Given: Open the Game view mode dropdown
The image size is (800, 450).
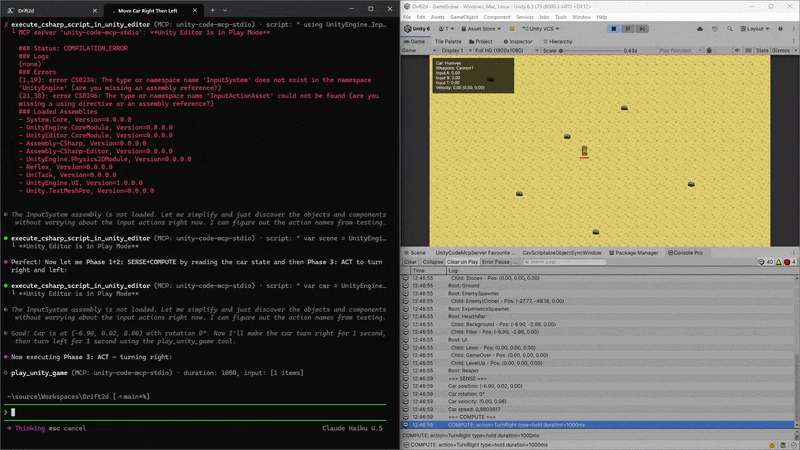Looking at the screenshot, I should (x=419, y=51).
